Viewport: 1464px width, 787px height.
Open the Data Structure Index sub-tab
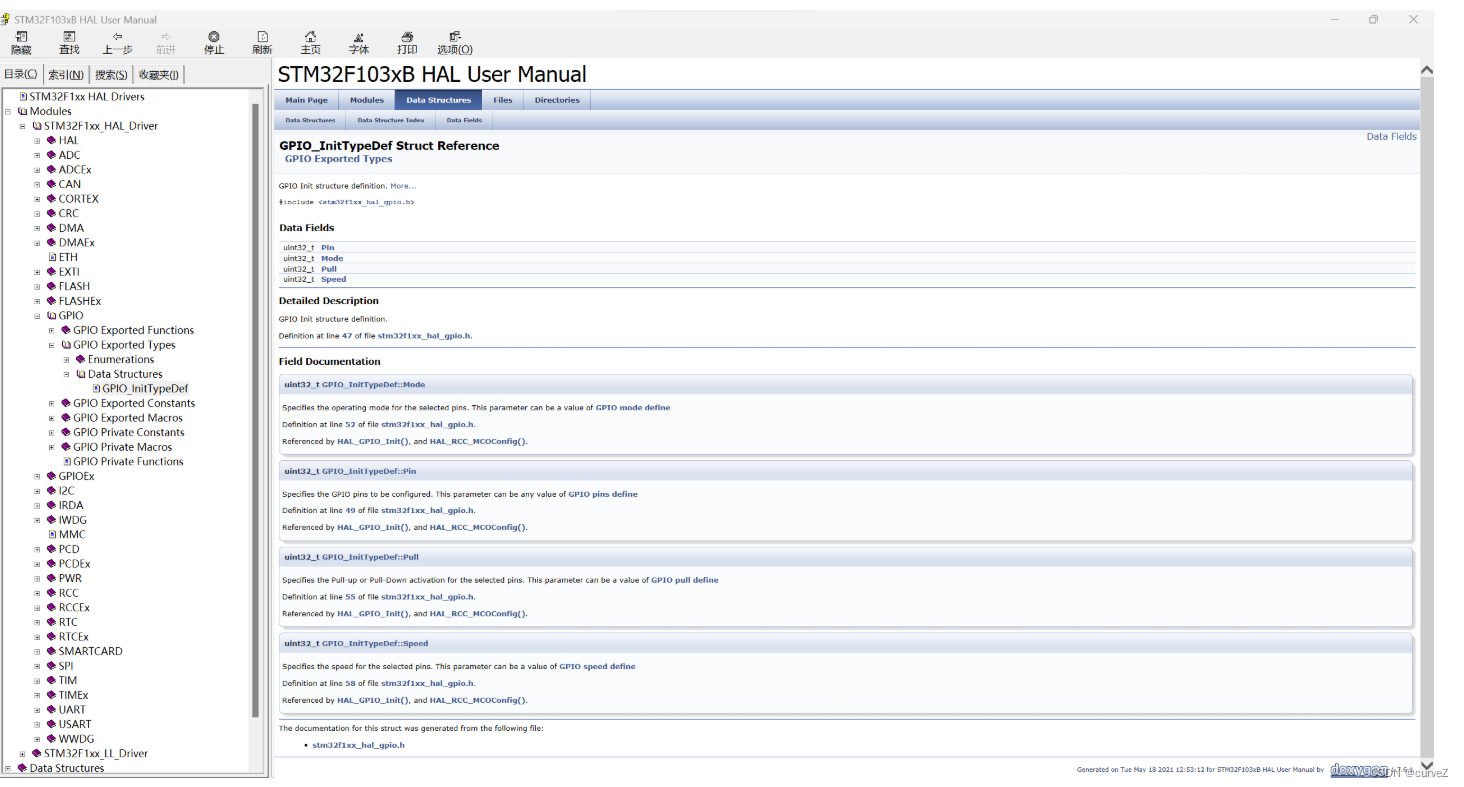coord(391,120)
